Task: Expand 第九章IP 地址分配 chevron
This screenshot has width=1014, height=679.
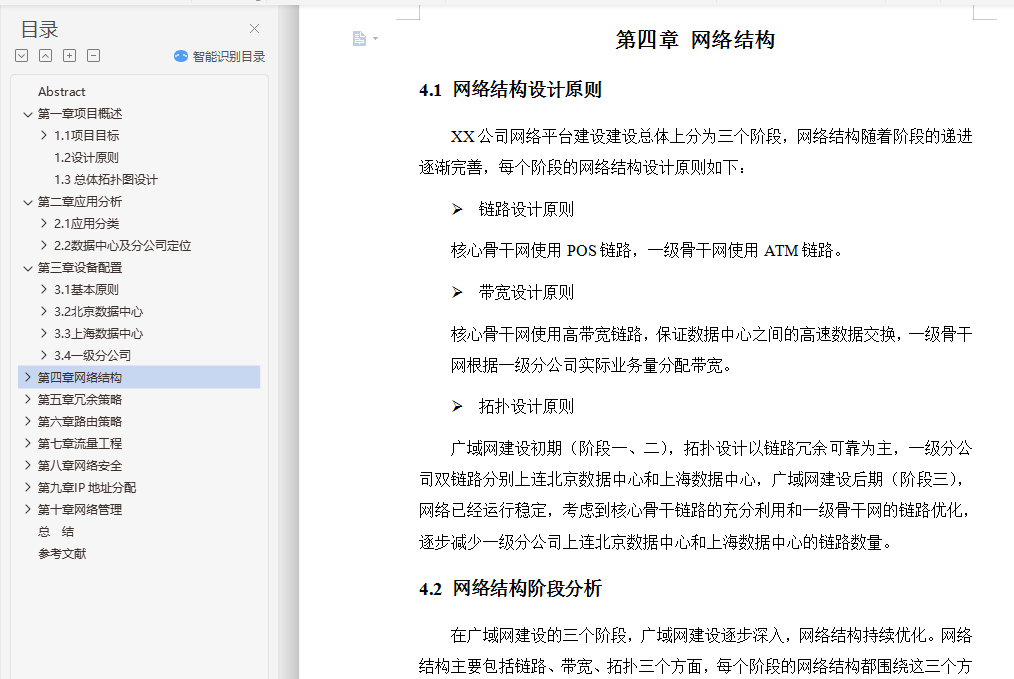Action: click(x=28, y=487)
